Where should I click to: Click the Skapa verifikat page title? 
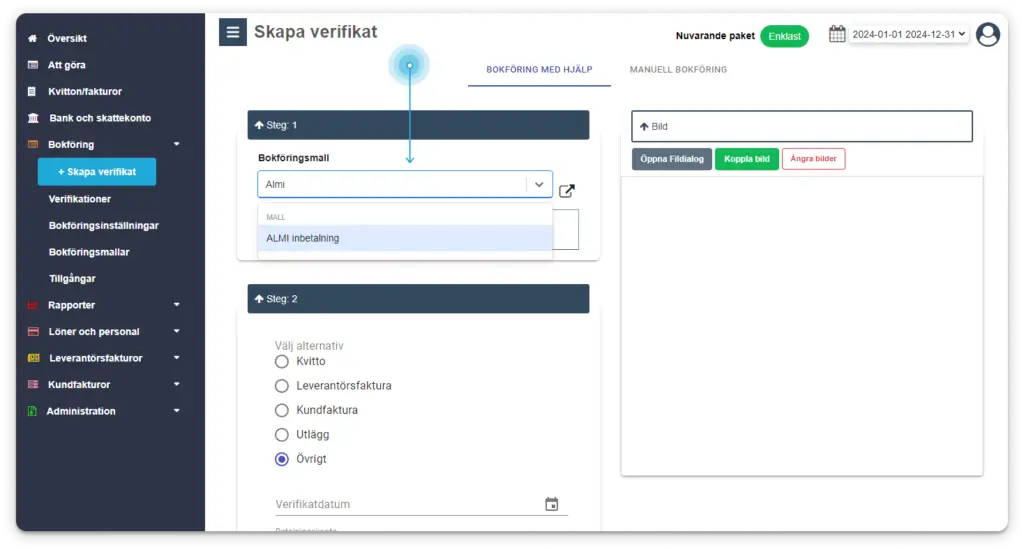coord(315,32)
